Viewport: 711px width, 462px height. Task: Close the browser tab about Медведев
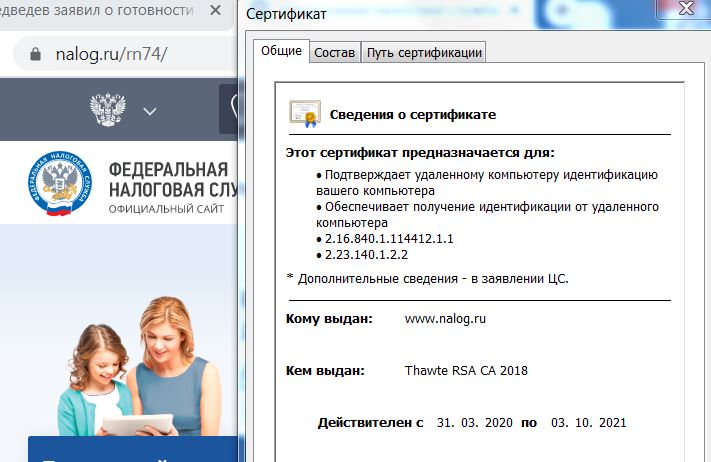click(x=215, y=10)
